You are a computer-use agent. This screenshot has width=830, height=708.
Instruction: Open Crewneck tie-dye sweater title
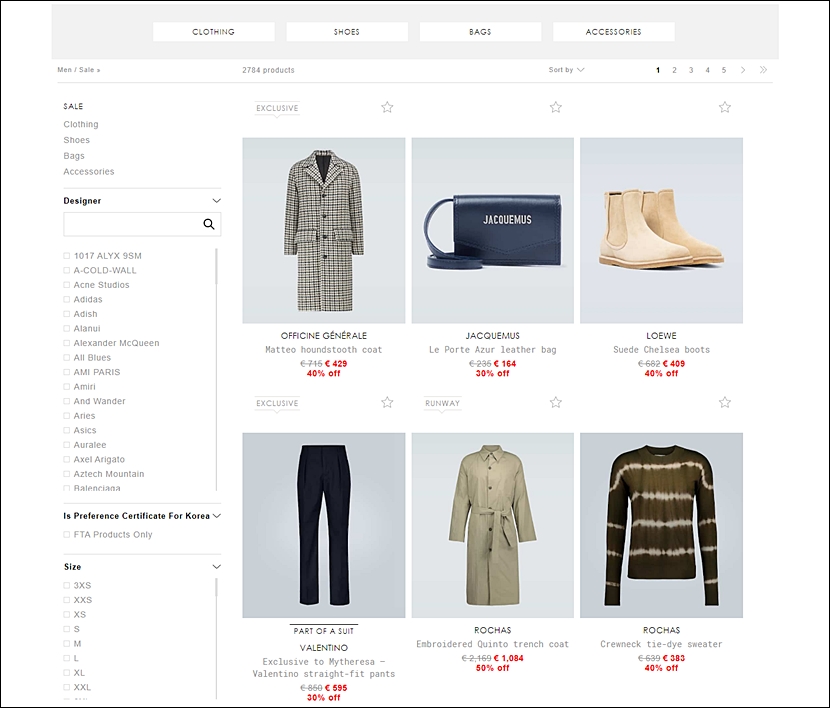pos(662,645)
